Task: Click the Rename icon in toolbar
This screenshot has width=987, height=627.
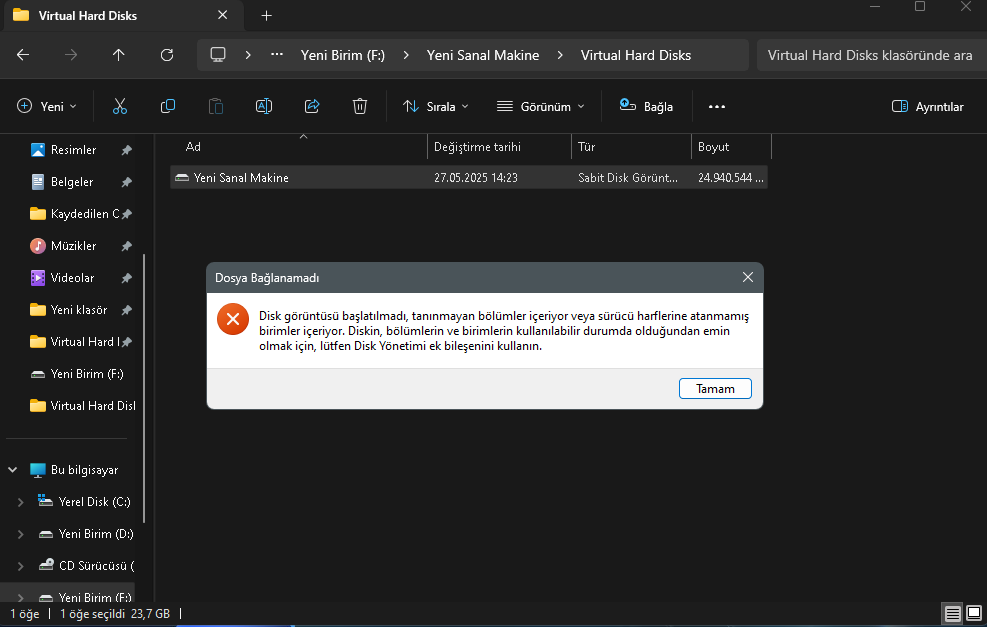Action: [264, 106]
